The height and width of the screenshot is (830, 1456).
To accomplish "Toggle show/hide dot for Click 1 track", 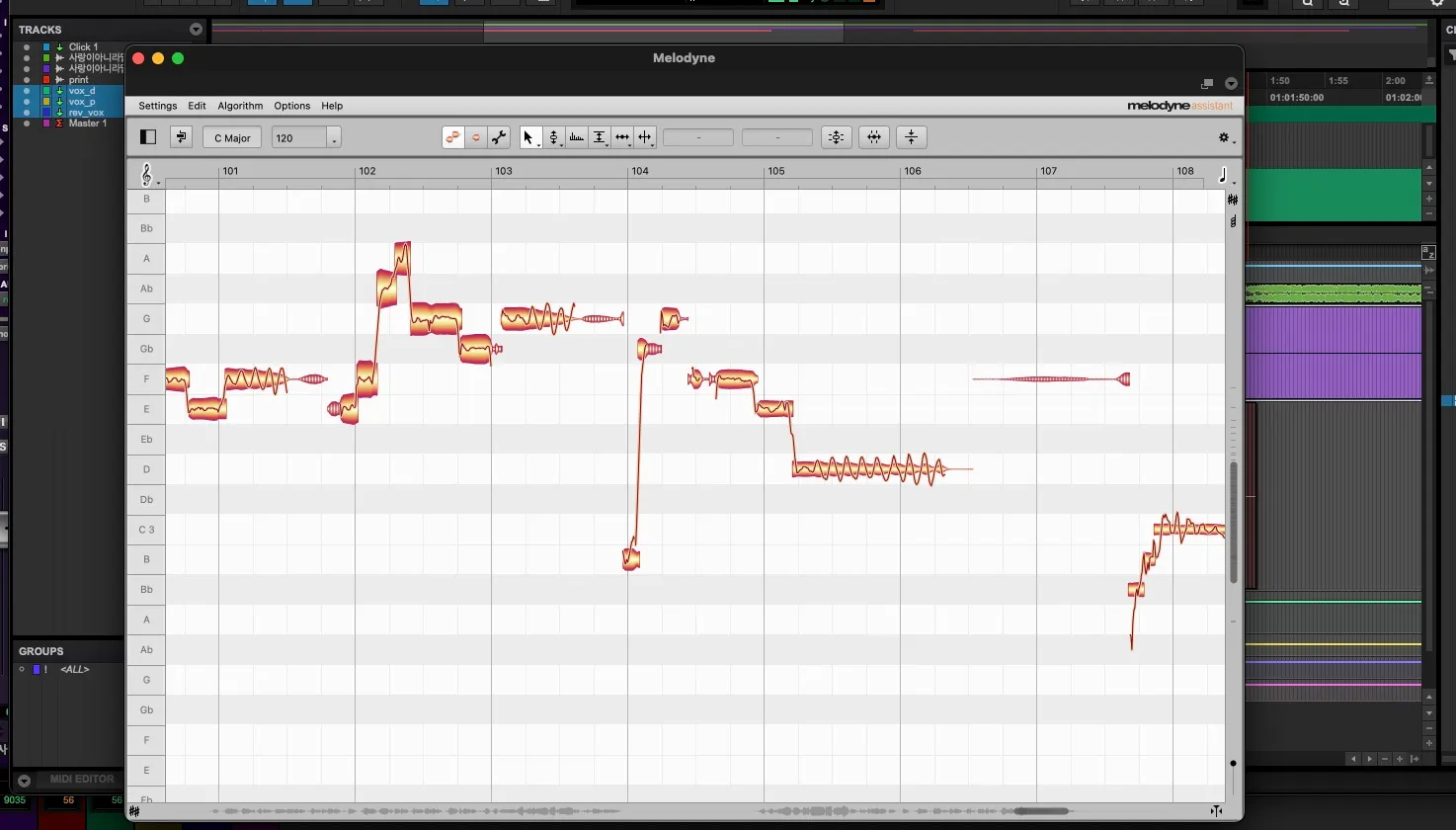I will coord(27,47).
